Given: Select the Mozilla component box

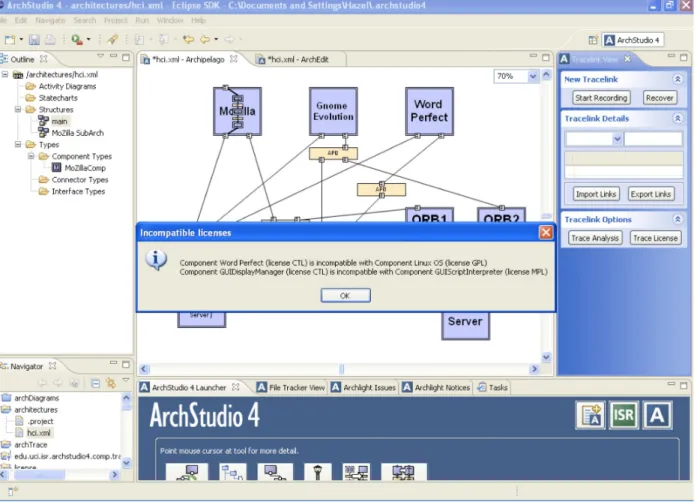Looking at the screenshot, I should click(x=237, y=111).
